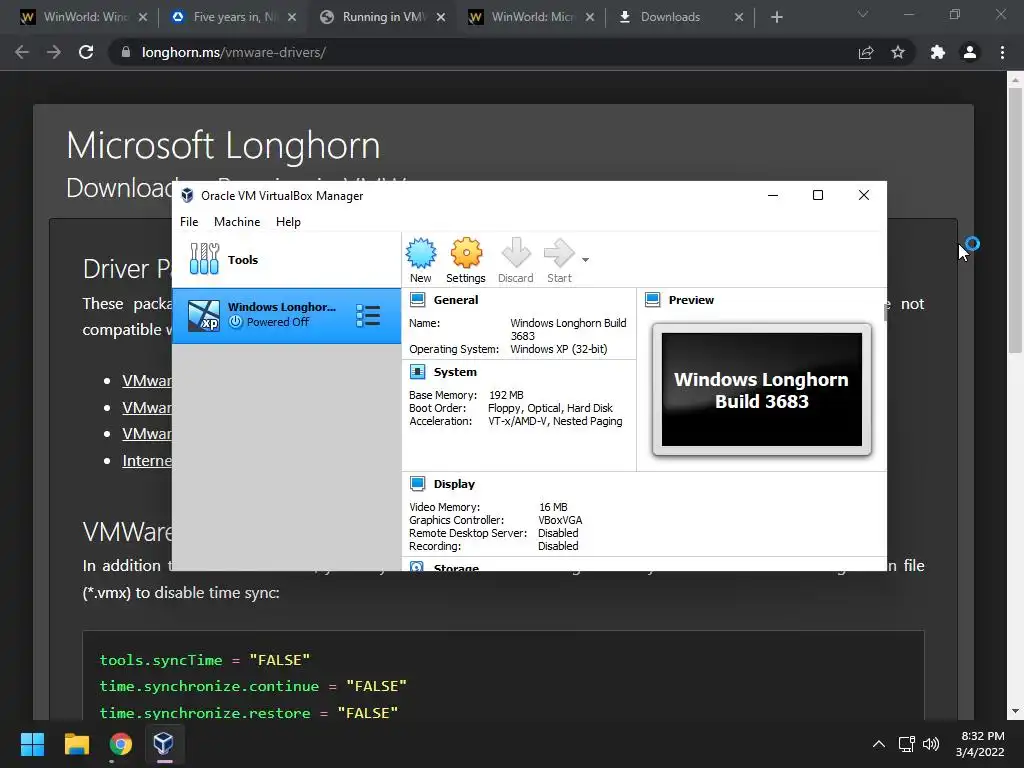Screen dimensions: 1024x768
Task: Click the VirtualBox title bar logo
Action: 187,195
